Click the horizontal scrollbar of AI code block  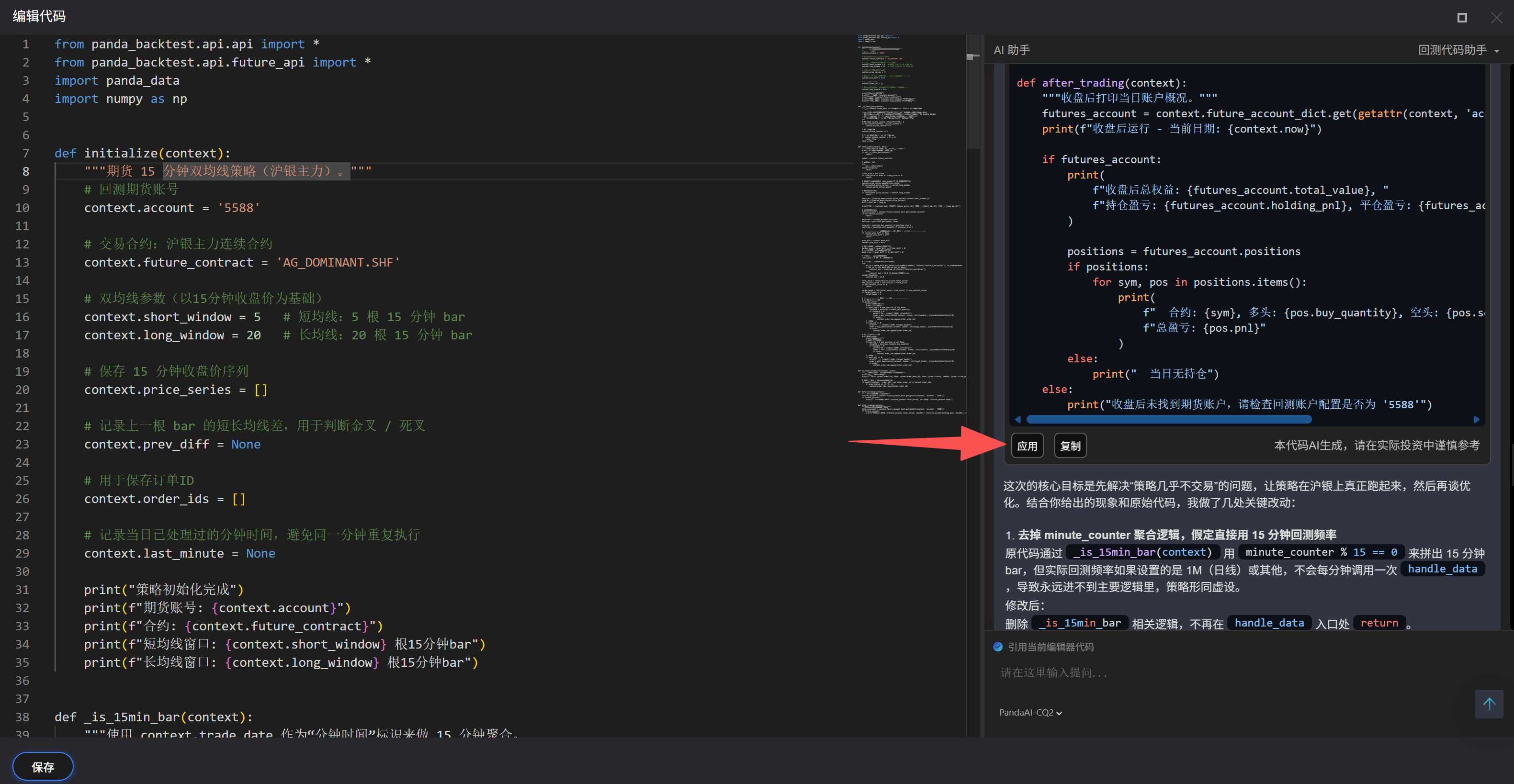[1168, 420]
